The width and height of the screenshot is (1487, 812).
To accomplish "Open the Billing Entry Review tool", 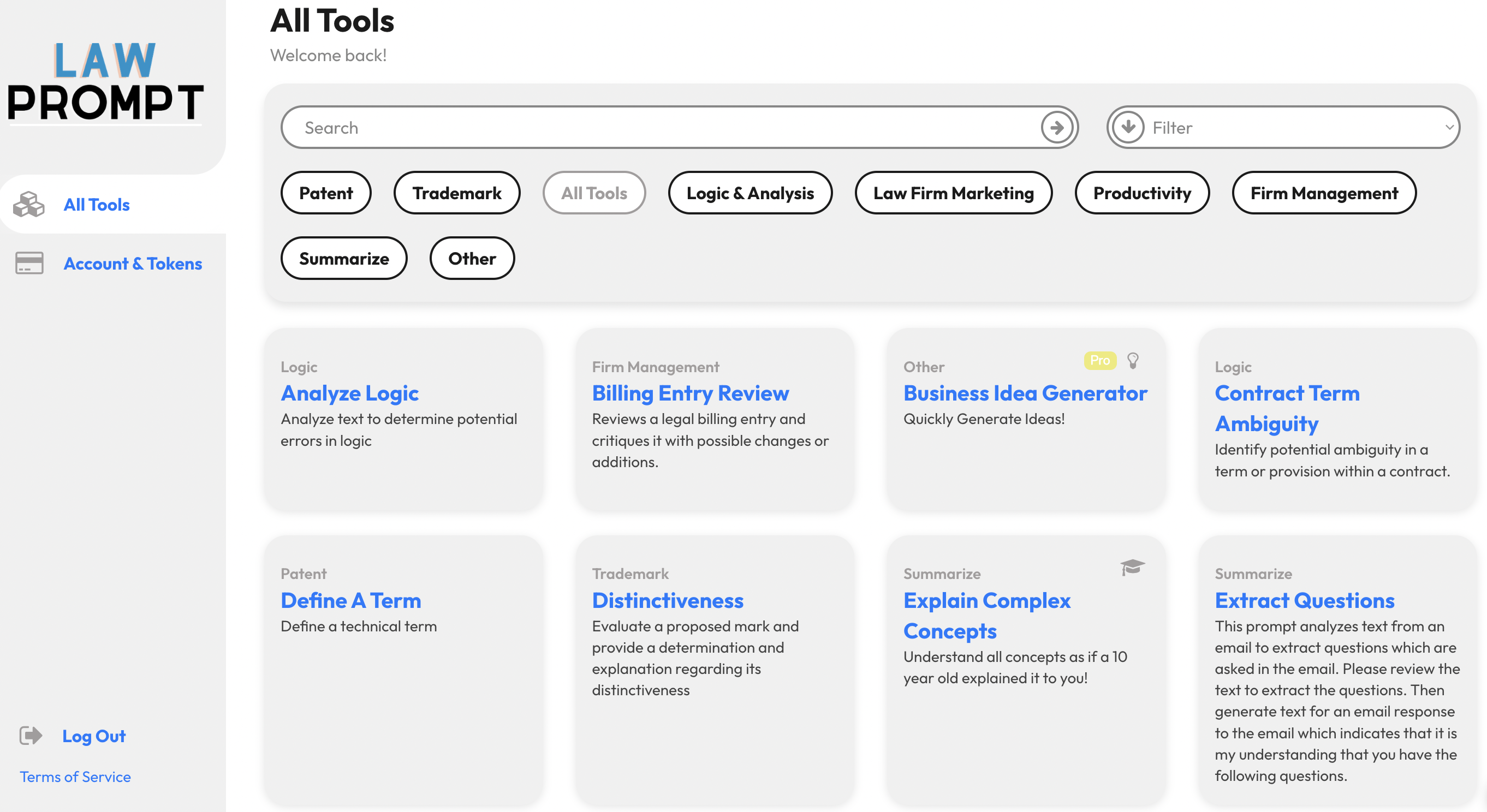I will pos(691,393).
